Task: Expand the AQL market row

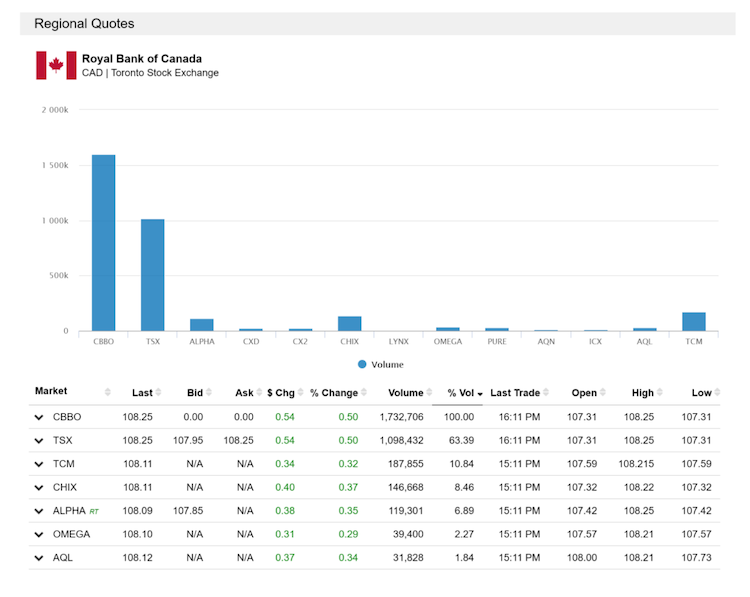Action: pyautogui.click(x=39, y=557)
